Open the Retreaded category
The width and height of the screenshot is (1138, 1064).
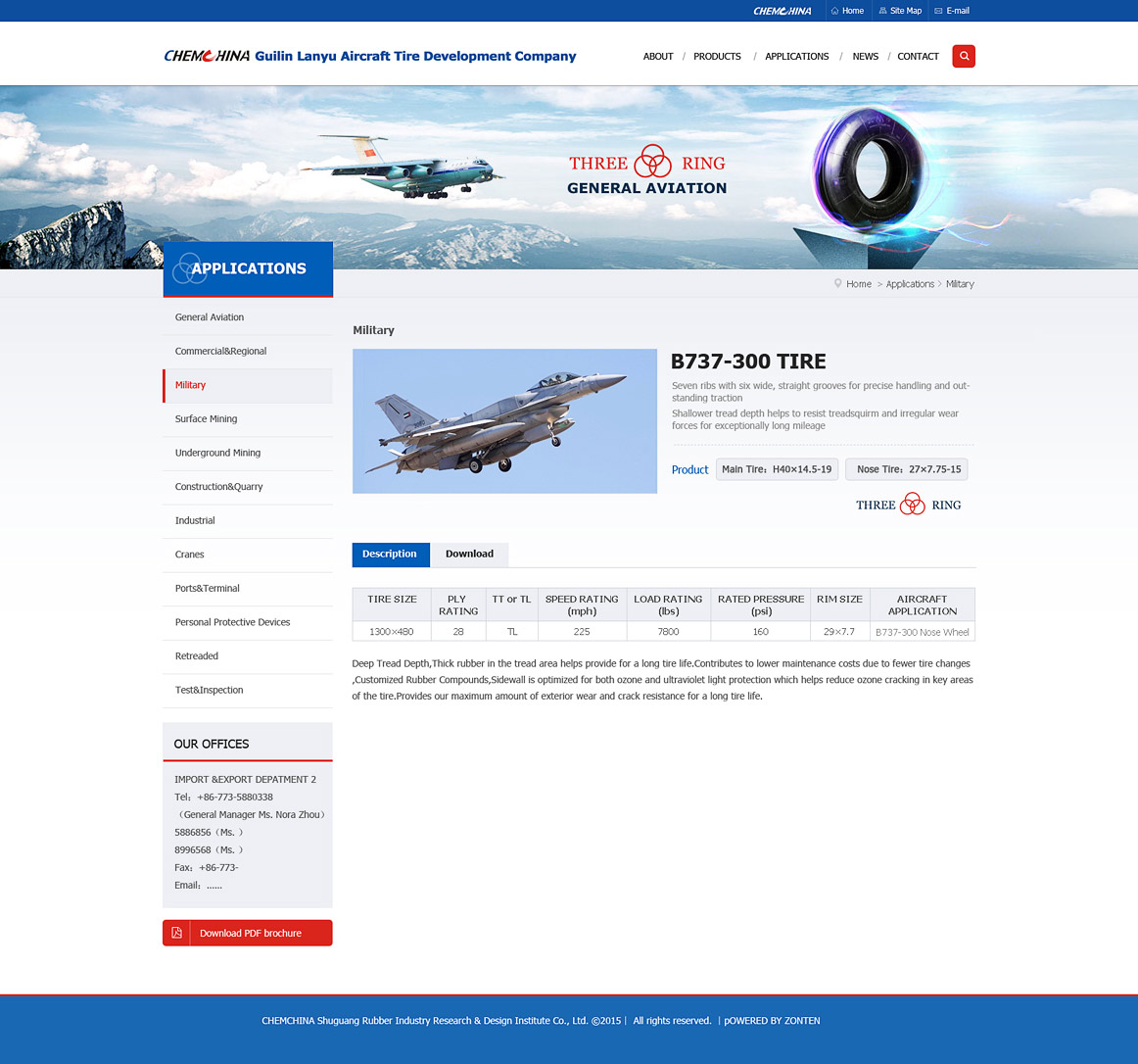point(248,656)
